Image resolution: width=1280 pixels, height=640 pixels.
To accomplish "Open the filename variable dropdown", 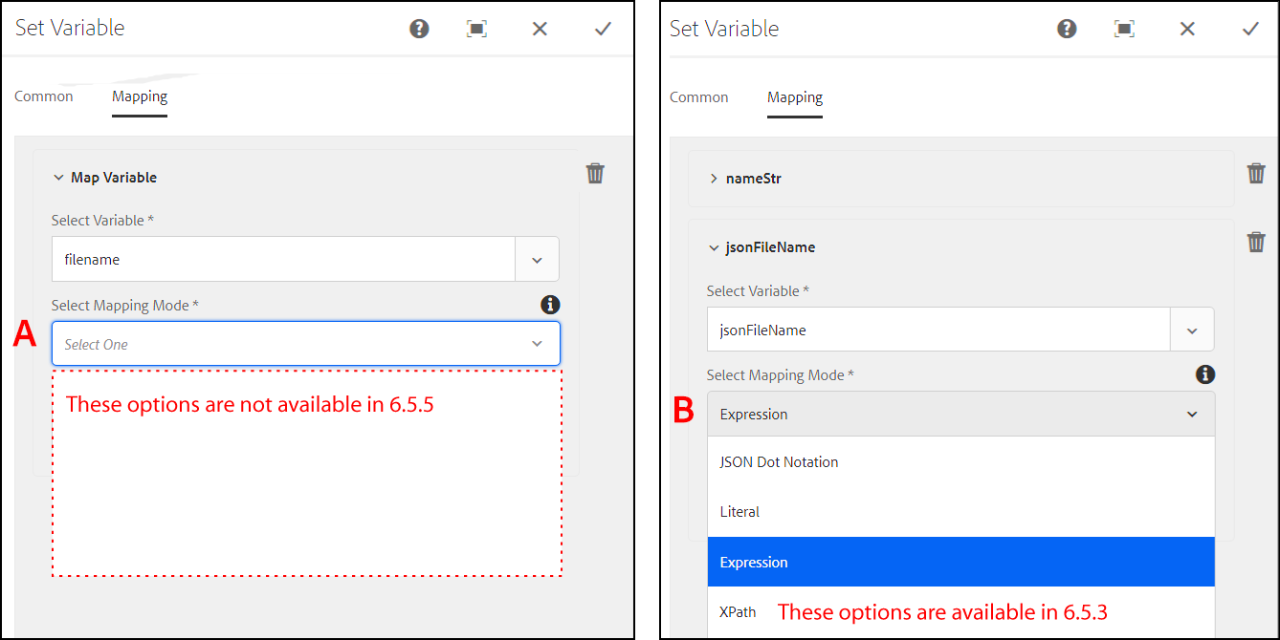I will pyautogui.click(x=537, y=259).
